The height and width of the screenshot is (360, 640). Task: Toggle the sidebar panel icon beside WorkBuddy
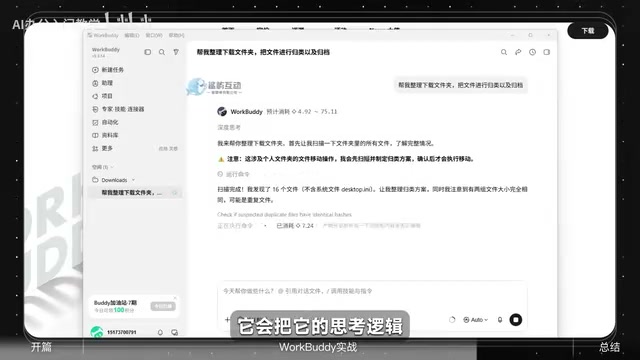(148, 52)
